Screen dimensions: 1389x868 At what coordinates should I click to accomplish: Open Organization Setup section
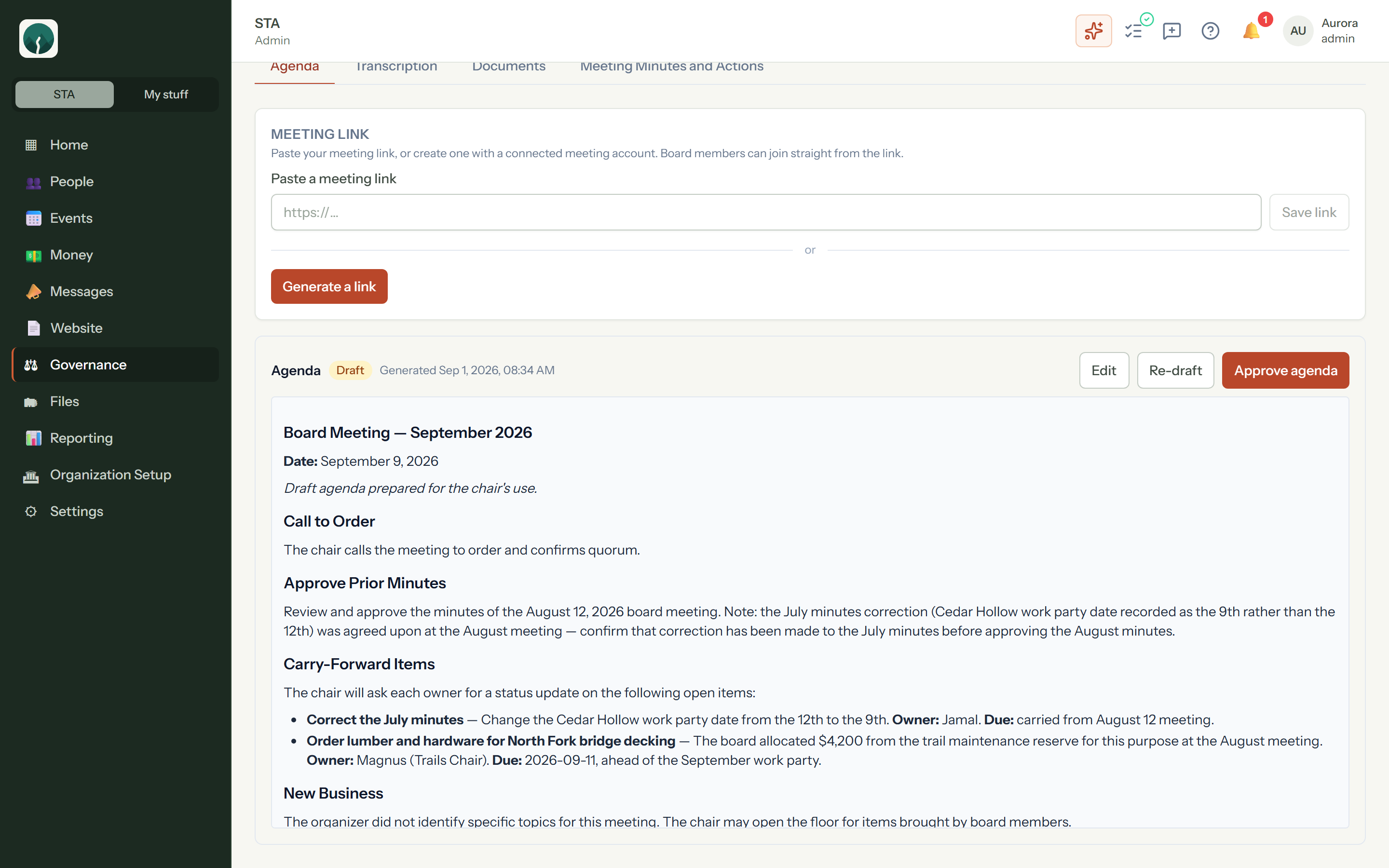click(x=115, y=475)
